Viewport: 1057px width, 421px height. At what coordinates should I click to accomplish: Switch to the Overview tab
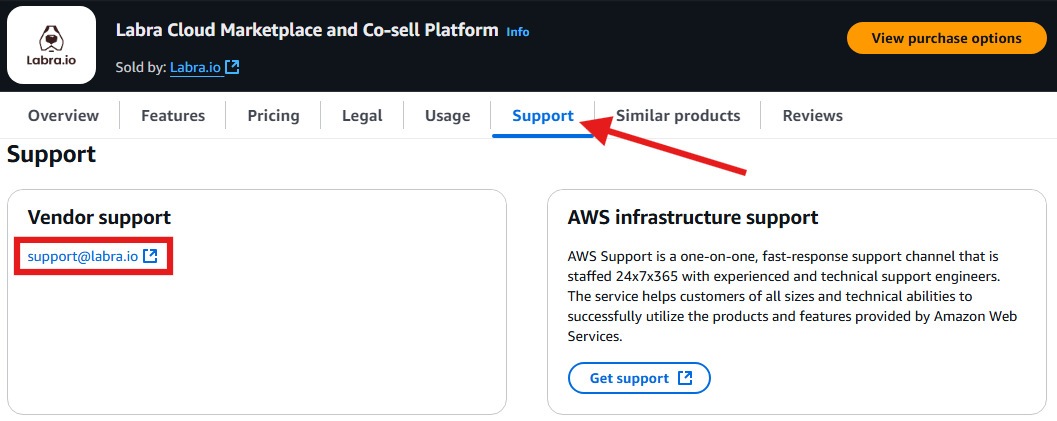(63, 116)
